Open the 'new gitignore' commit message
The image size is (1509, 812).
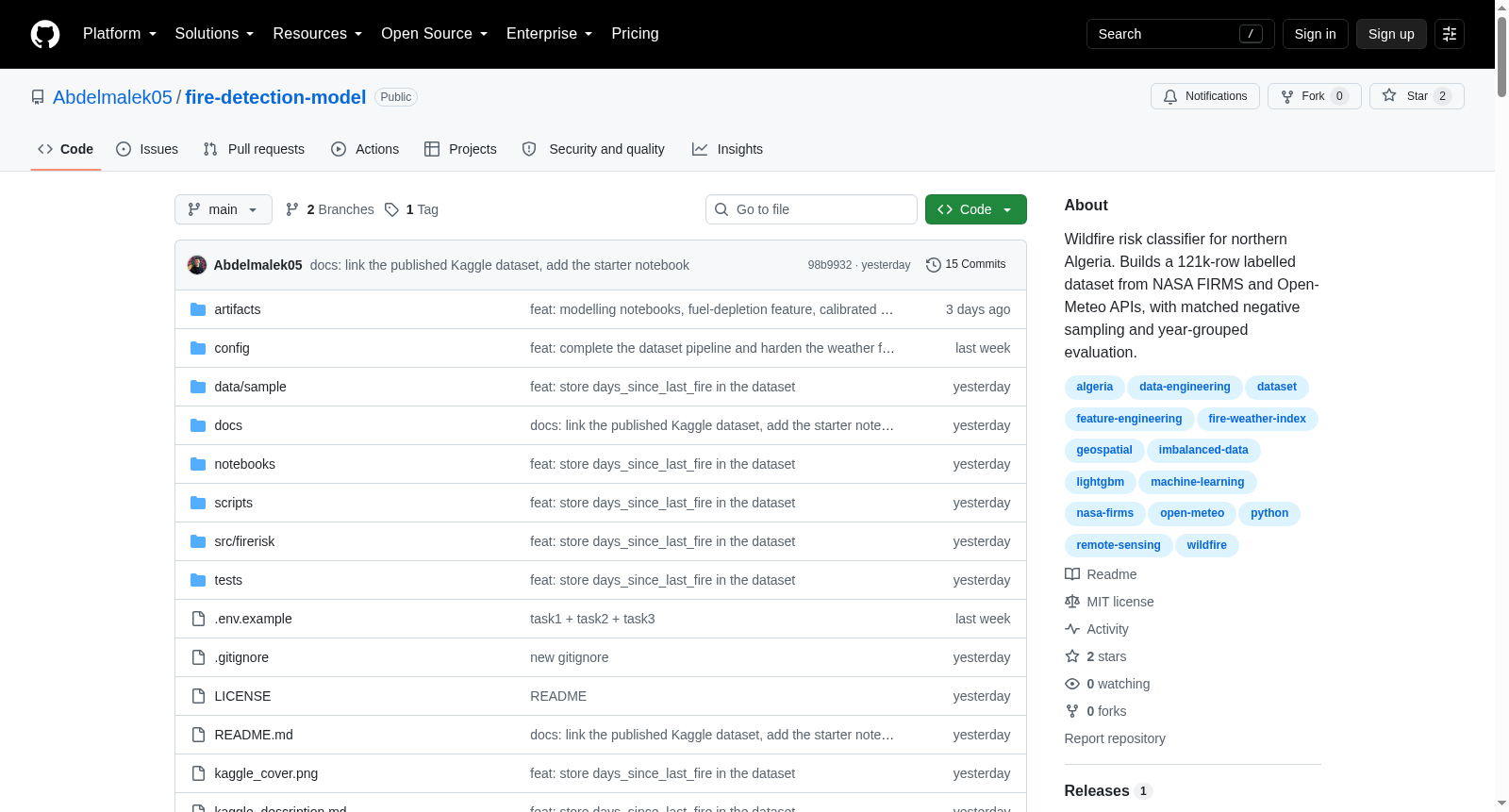(570, 657)
